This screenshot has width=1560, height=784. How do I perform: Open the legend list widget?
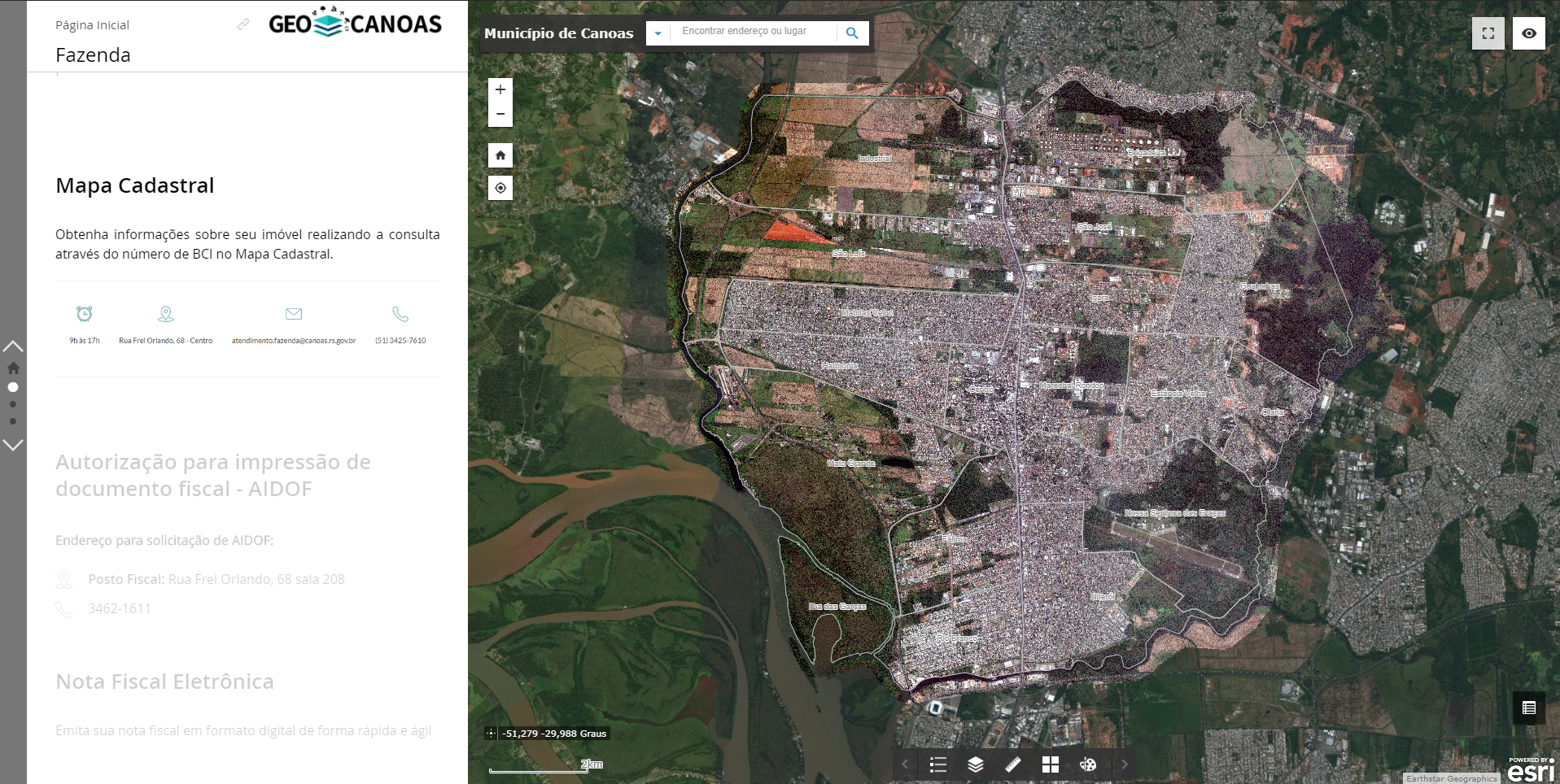[x=937, y=764]
